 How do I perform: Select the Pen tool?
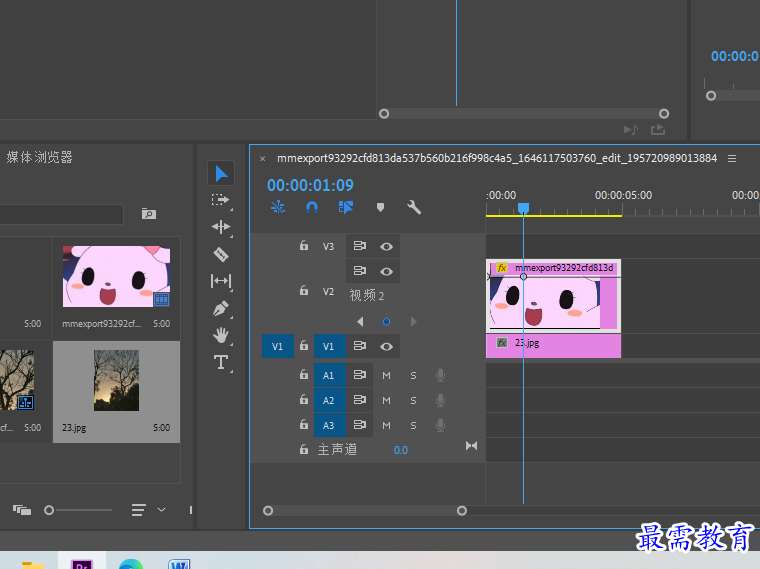click(x=221, y=308)
